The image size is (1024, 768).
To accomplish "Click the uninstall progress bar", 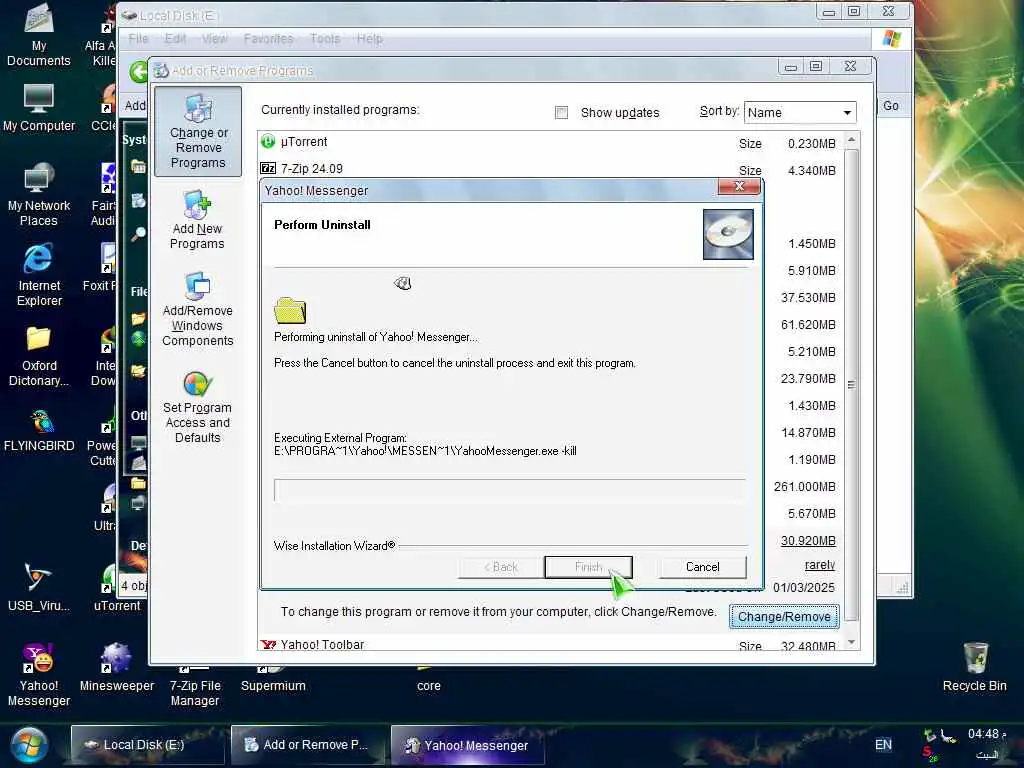I will 509,490.
